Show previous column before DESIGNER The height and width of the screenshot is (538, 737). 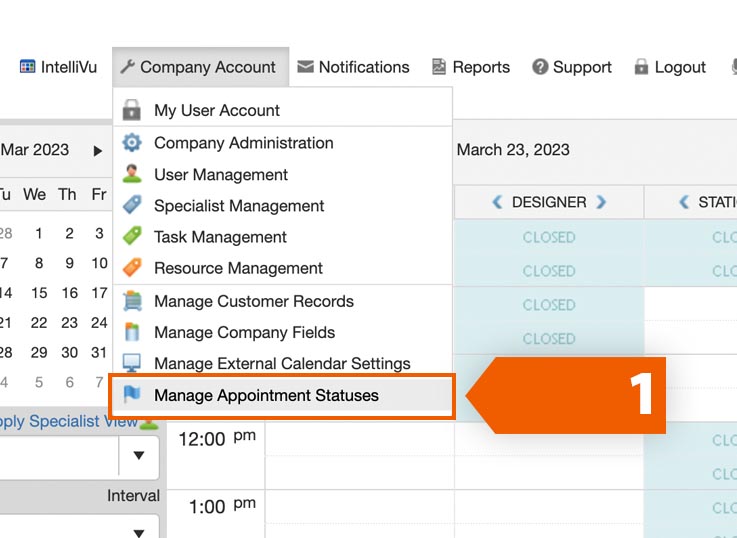497,202
